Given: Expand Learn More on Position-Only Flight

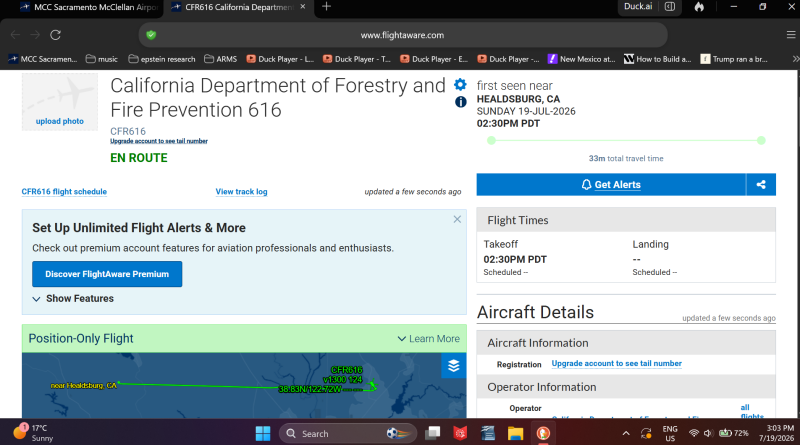Looking at the screenshot, I should 429,339.
